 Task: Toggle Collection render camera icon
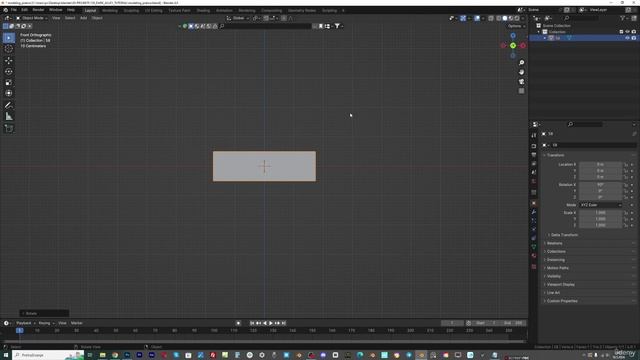634,32
